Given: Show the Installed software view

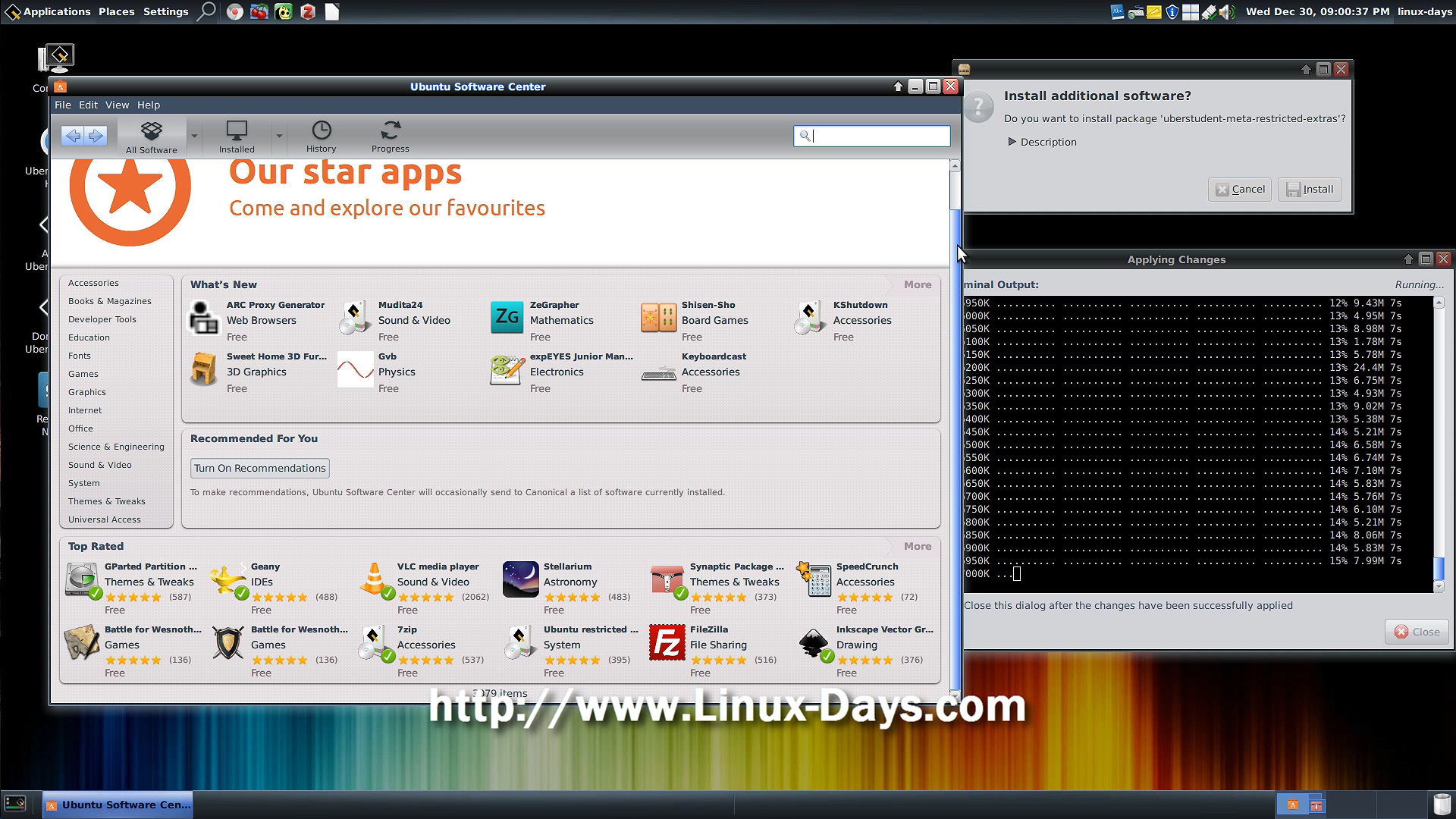Looking at the screenshot, I should [237, 137].
